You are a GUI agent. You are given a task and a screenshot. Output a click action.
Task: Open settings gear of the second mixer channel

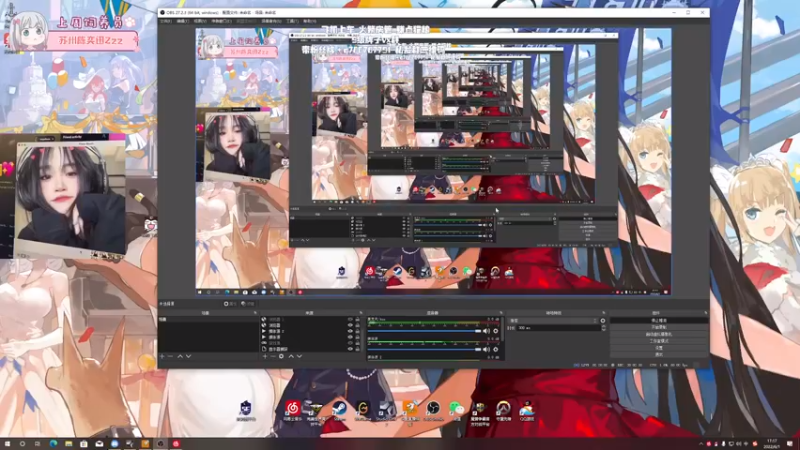click(x=495, y=349)
